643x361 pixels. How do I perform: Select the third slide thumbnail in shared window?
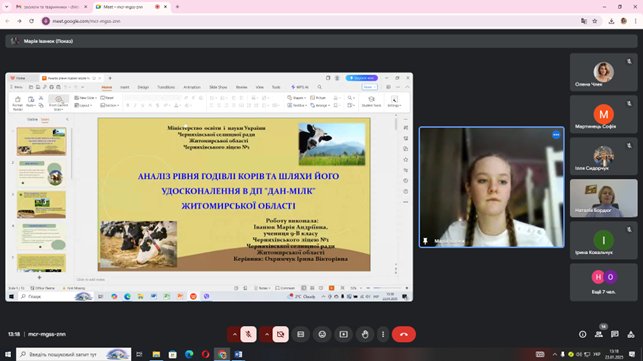click(x=41, y=205)
